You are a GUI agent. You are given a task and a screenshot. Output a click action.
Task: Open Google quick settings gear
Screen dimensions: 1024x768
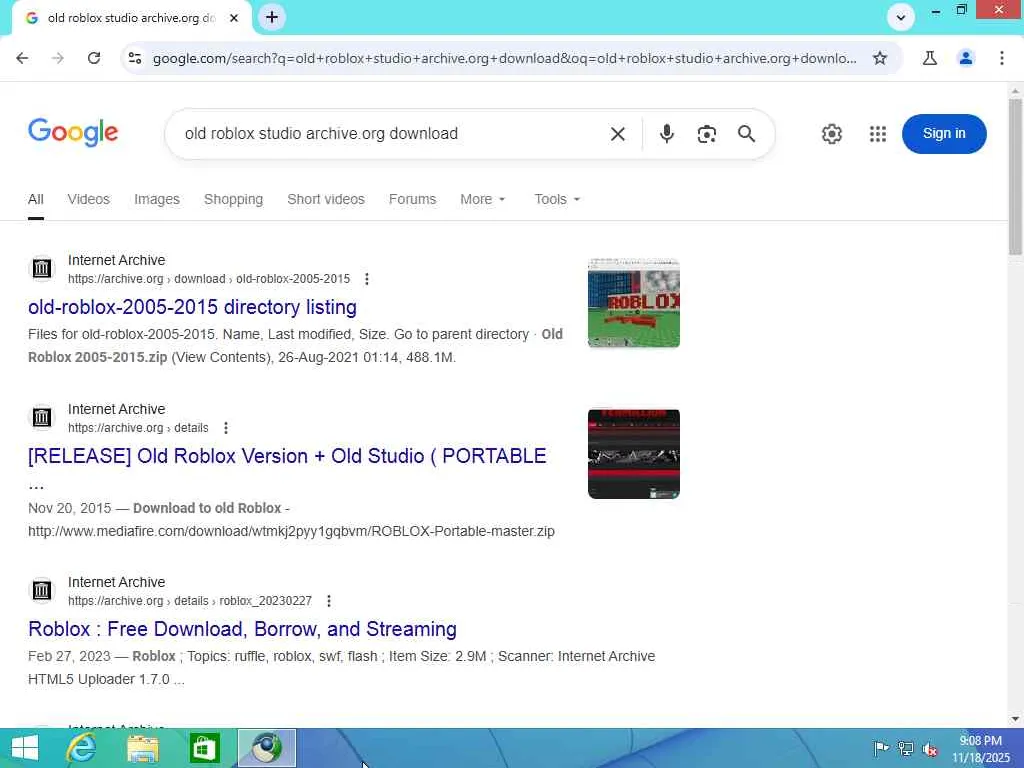pyautogui.click(x=831, y=134)
